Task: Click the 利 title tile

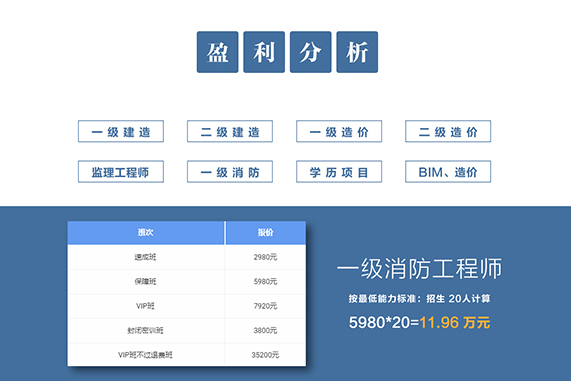Action: coord(264,52)
